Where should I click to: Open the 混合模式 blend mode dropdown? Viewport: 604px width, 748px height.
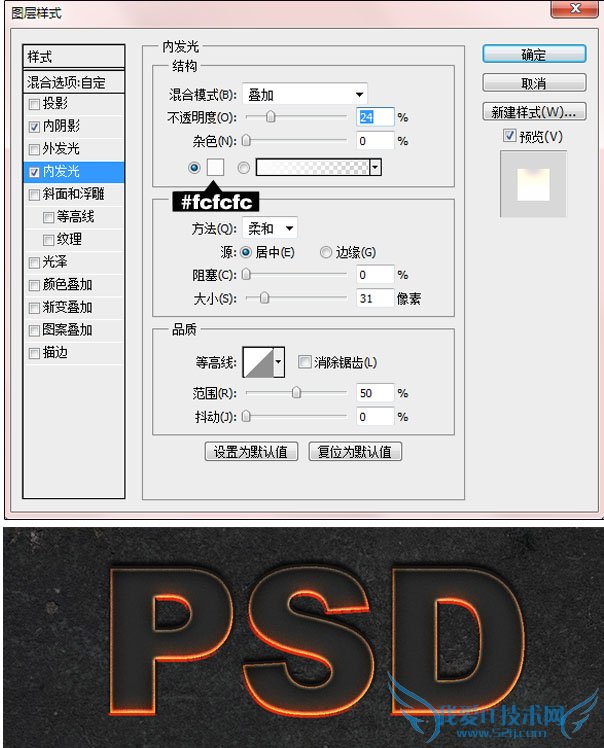pyautogui.click(x=305, y=94)
